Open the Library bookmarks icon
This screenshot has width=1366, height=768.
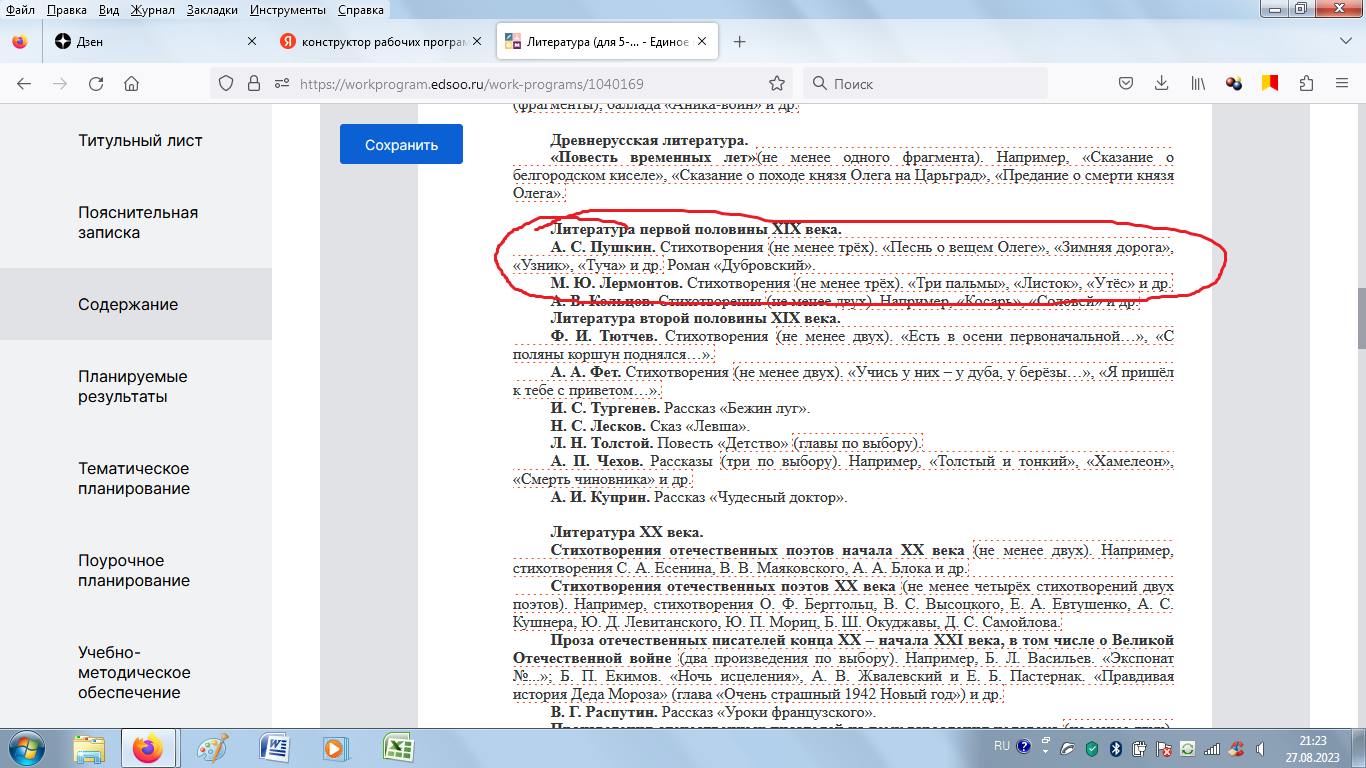point(1198,84)
